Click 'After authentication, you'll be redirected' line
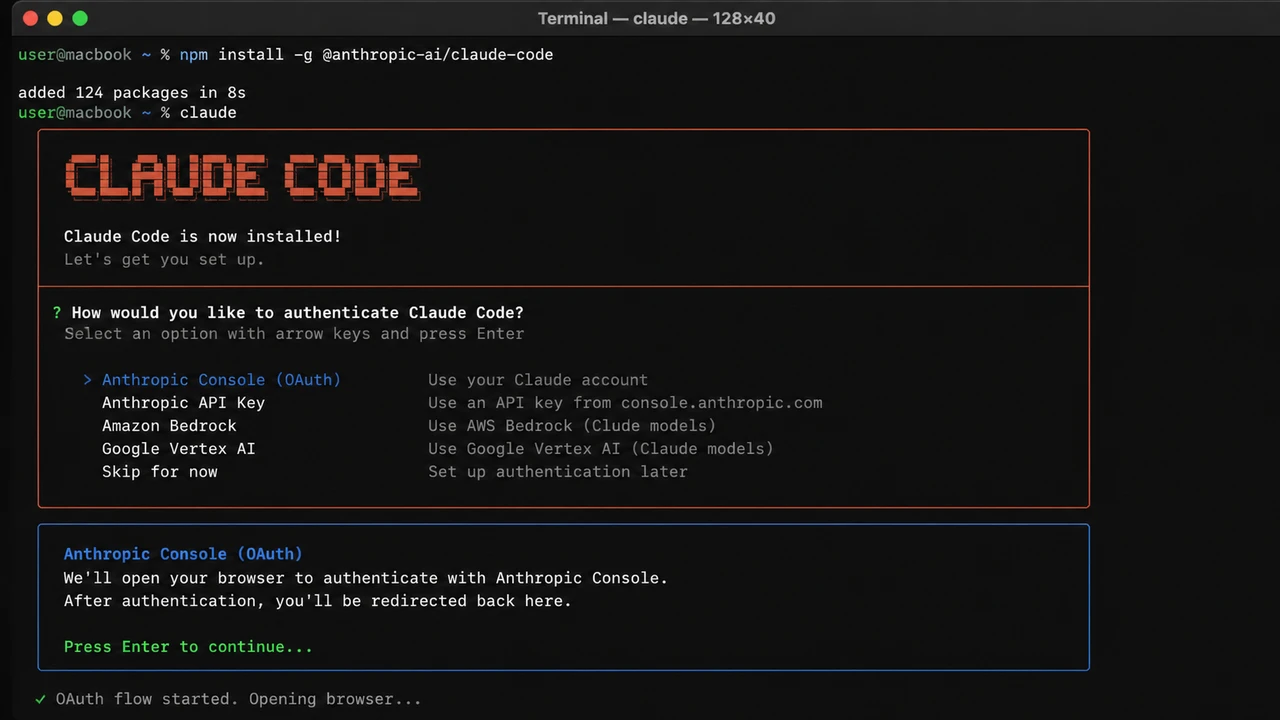The image size is (1280, 720). (x=318, y=601)
